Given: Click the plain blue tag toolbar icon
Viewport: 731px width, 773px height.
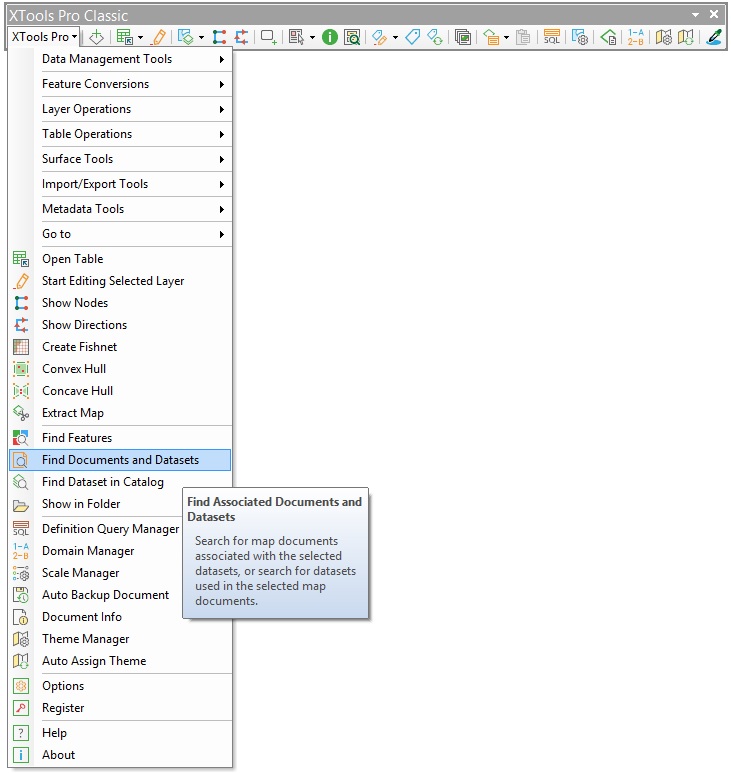Looking at the screenshot, I should [x=413, y=37].
